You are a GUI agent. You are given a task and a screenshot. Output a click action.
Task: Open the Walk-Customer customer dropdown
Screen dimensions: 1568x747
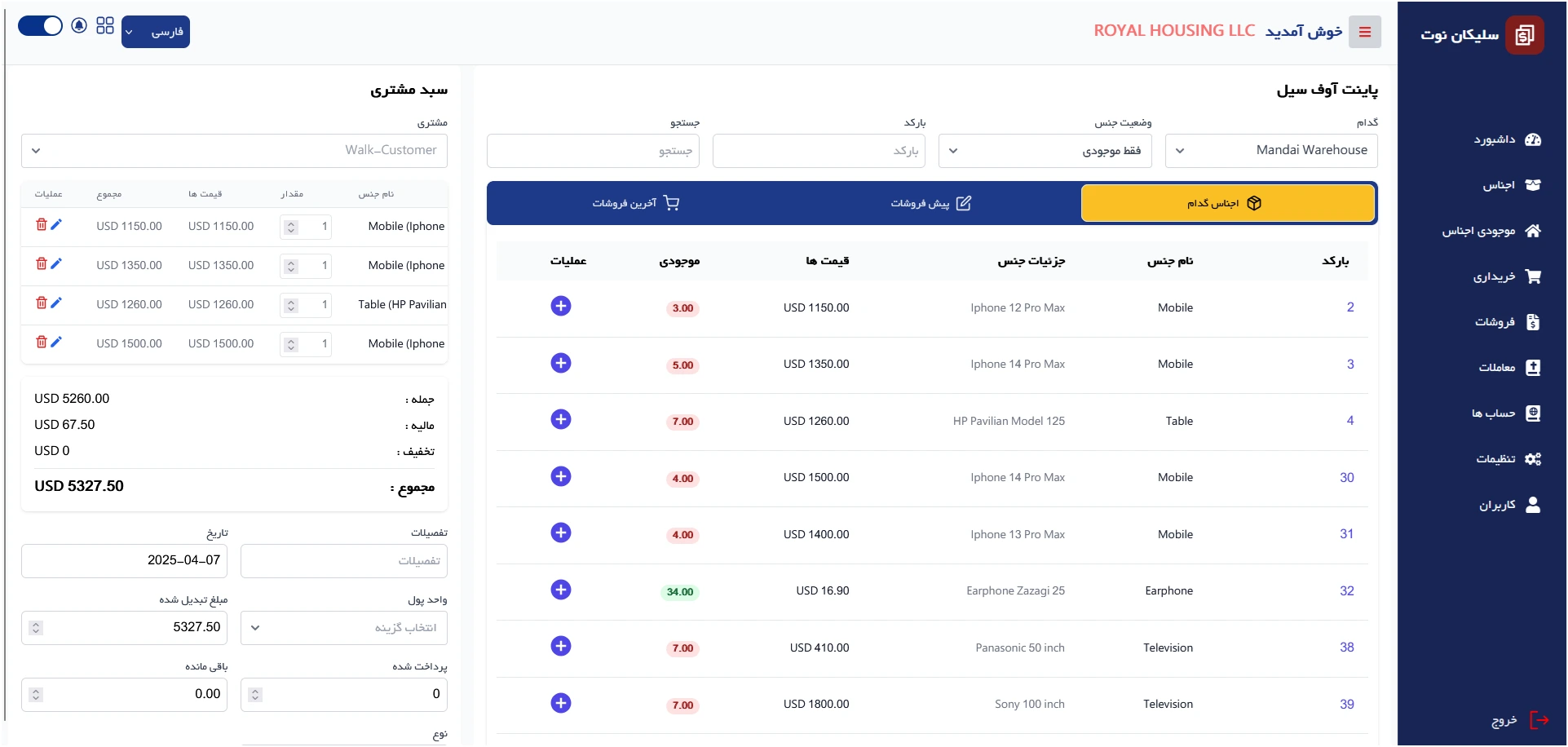click(x=234, y=151)
